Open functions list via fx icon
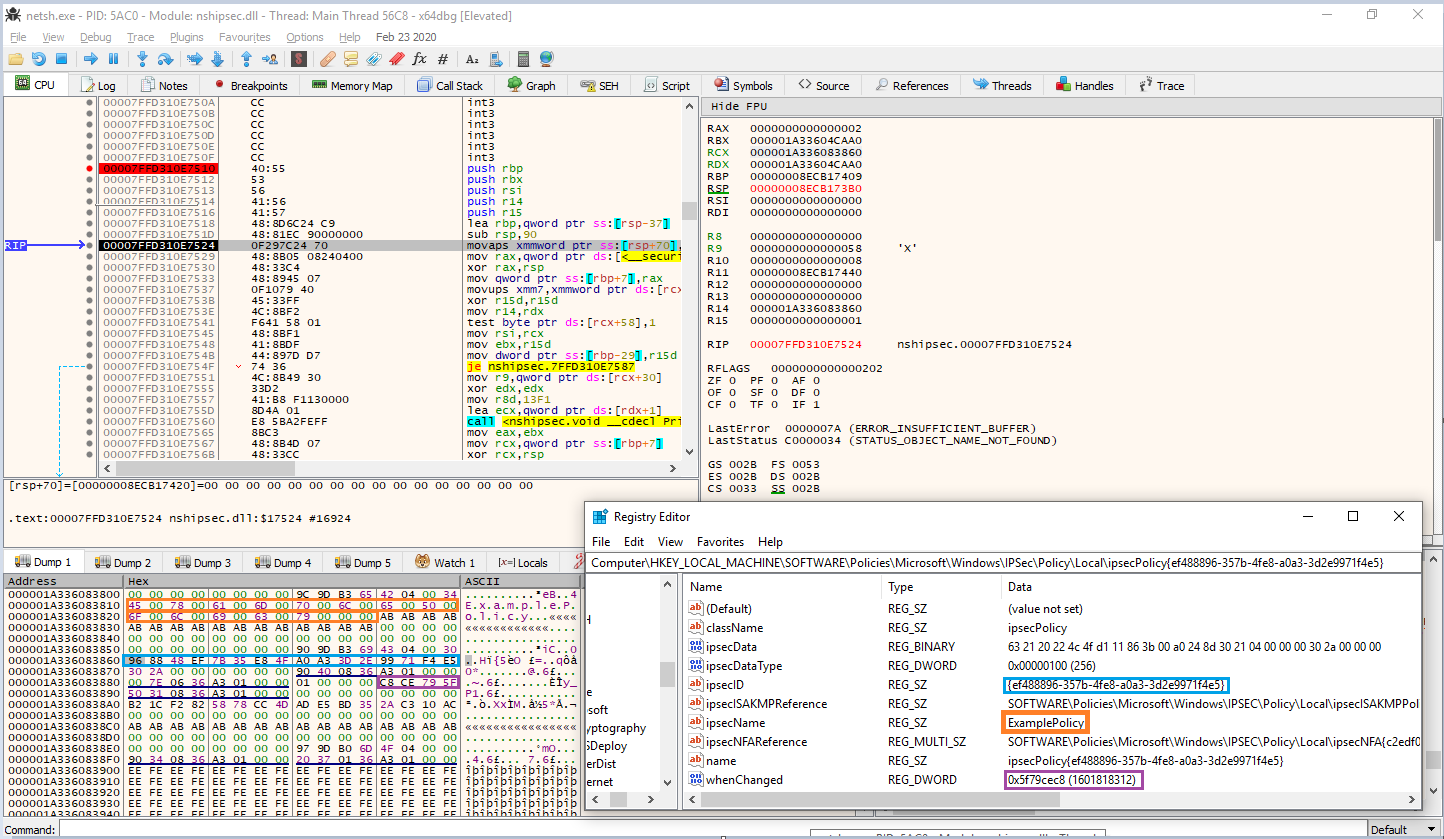The width and height of the screenshot is (1444, 839). pos(419,59)
